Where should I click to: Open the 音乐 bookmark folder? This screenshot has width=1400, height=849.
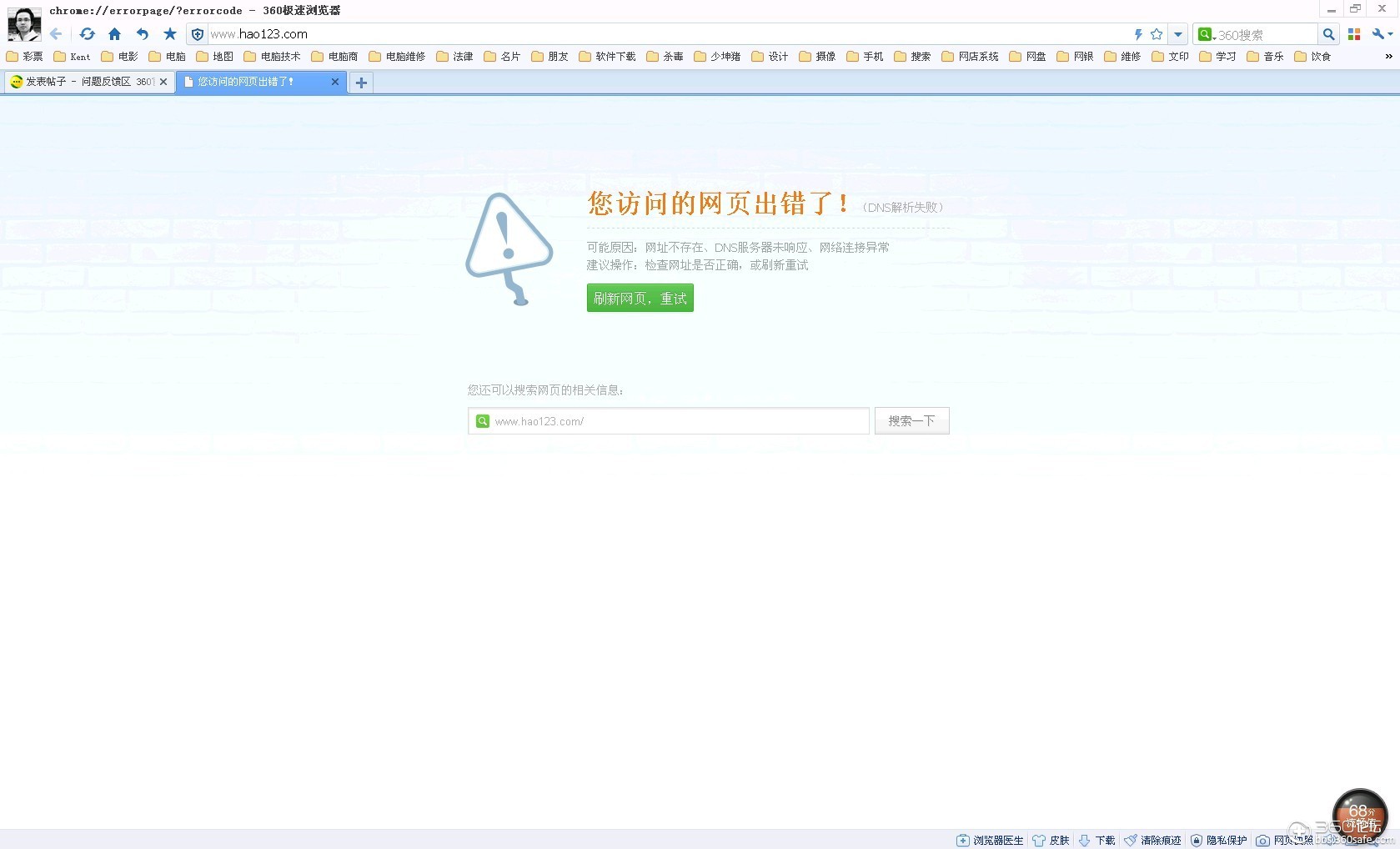click(x=1265, y=57)
